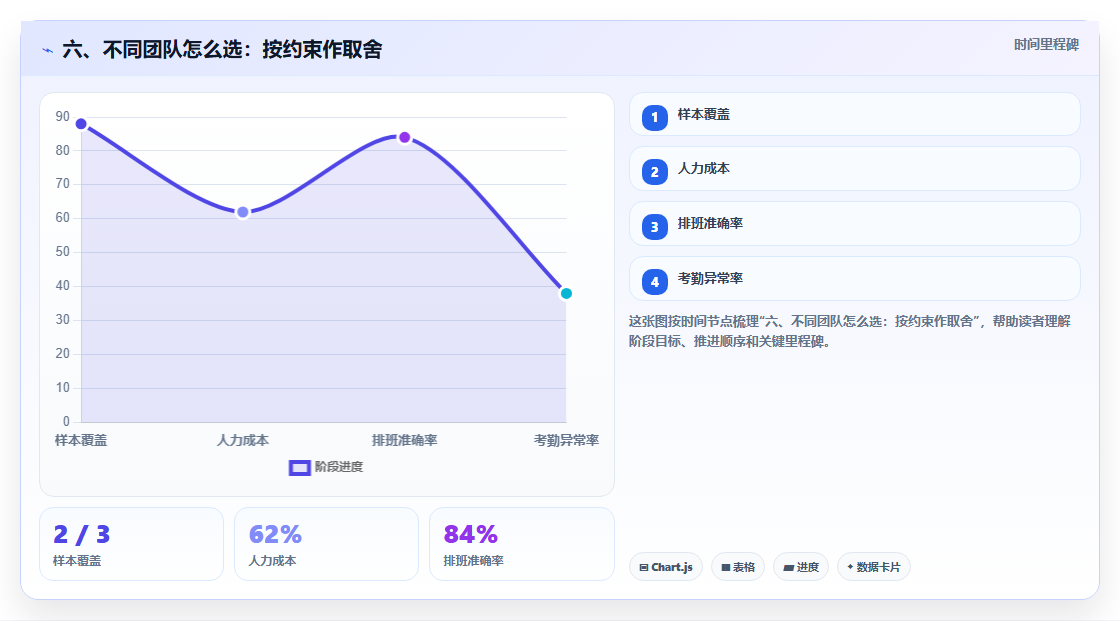Click the 2 / 3 样本覆盖 stat card
The image size is (1120, 621).
click(x=131, y=544)
